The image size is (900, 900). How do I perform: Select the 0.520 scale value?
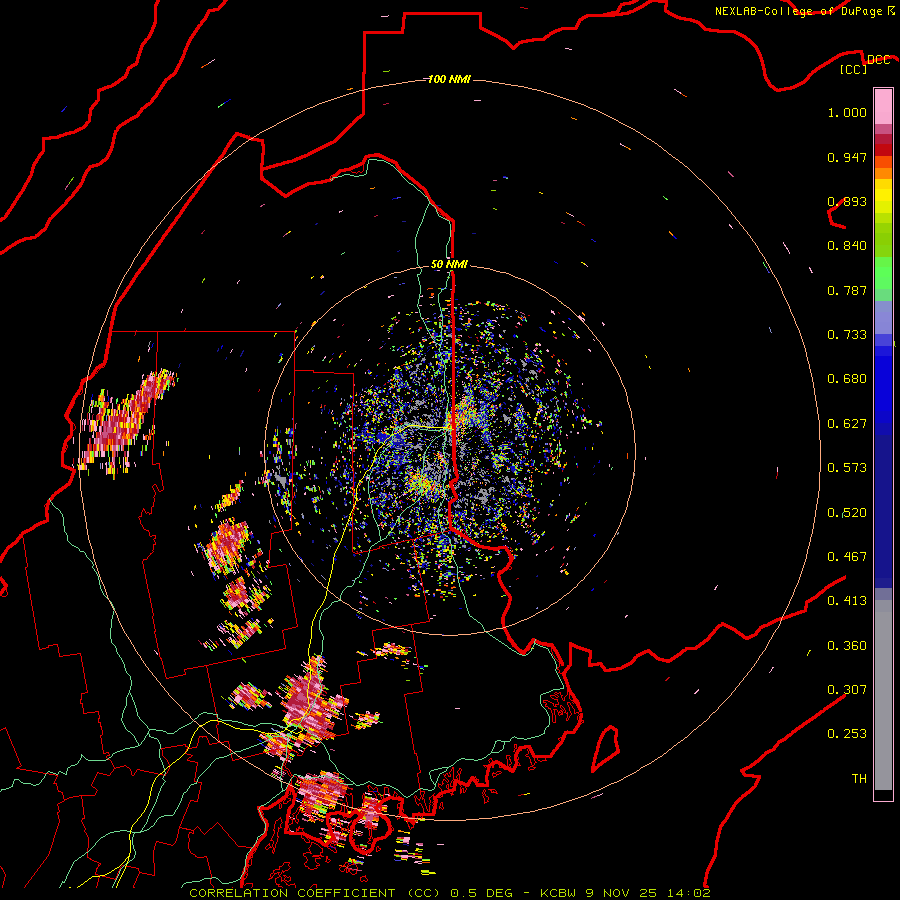click(847, 513)
